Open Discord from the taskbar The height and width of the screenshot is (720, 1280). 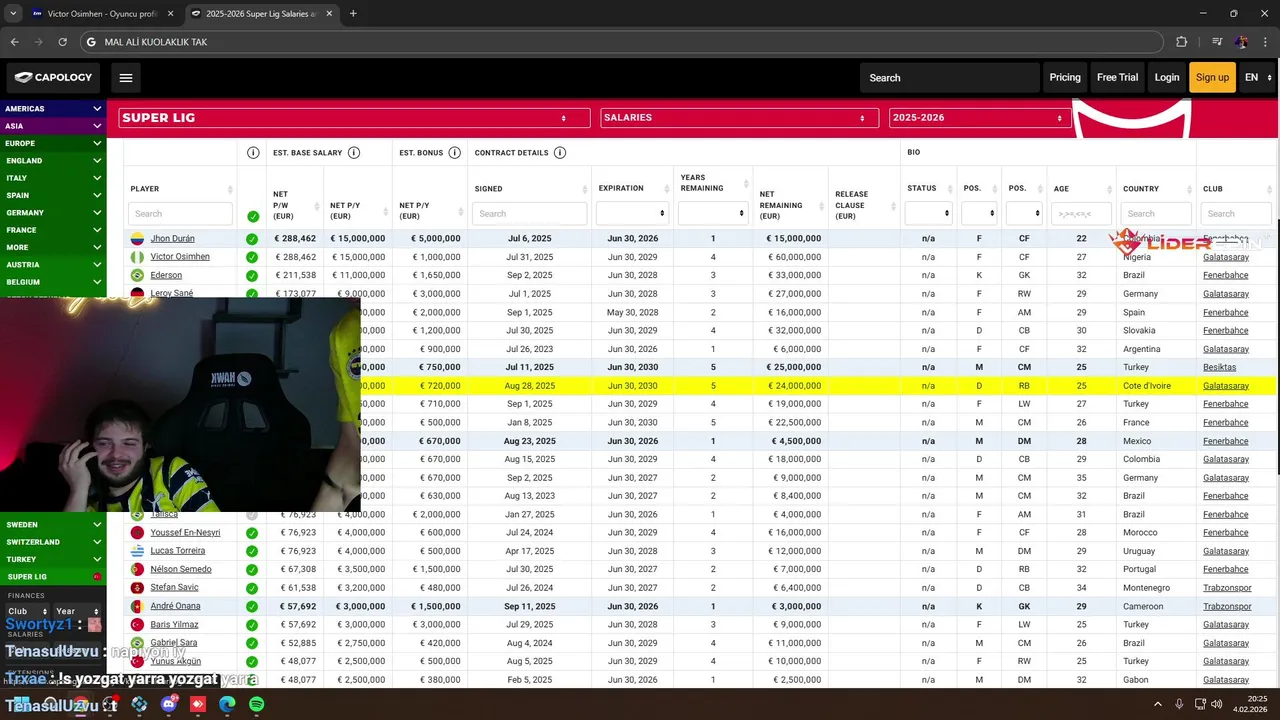coord(168,704)
